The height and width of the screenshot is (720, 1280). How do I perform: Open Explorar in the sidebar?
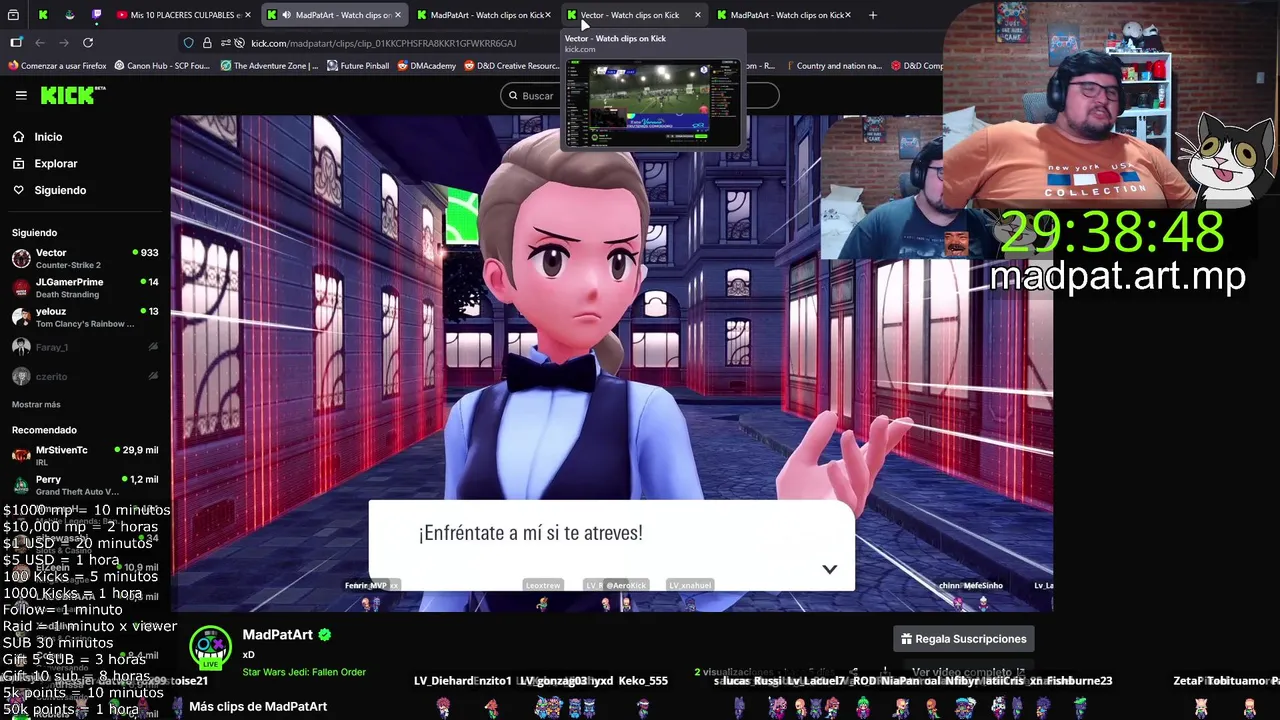(56, 163)
